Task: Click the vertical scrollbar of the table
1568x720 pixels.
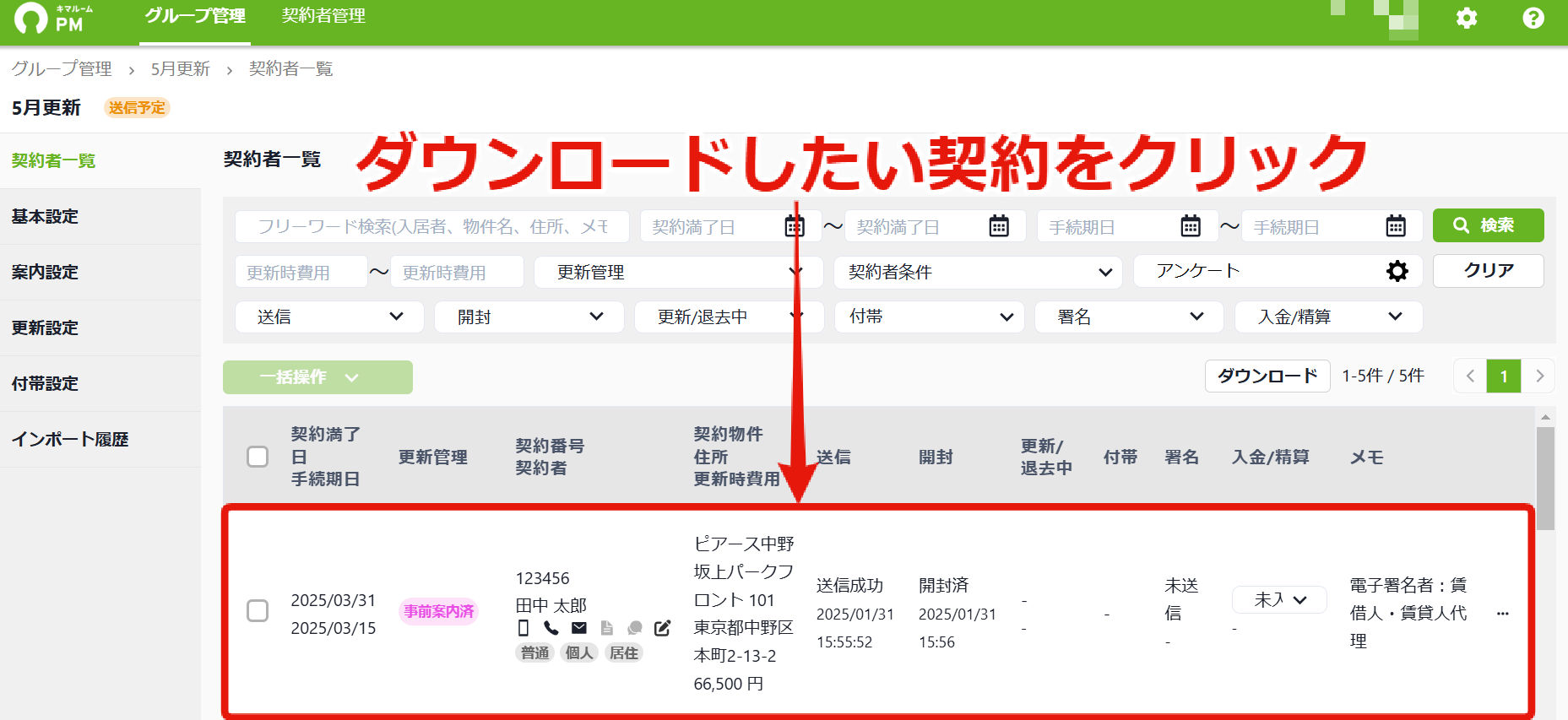Action: 1545,479
